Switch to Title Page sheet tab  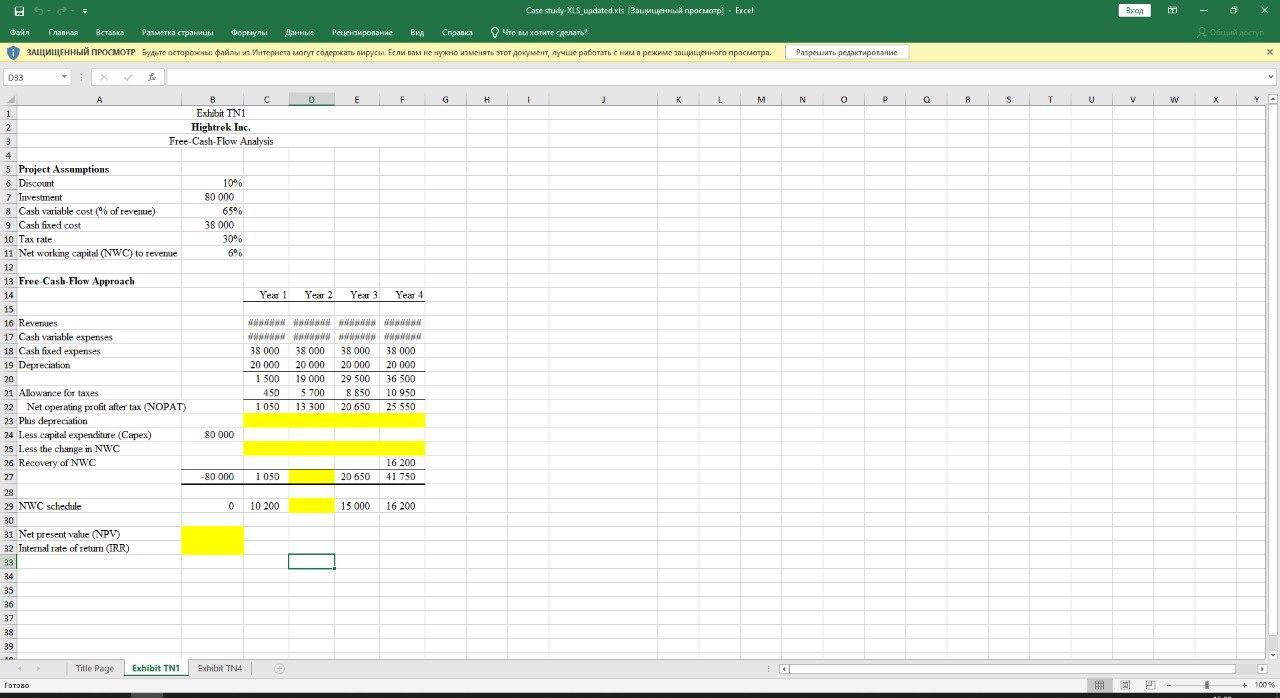(x=95, y=668)
